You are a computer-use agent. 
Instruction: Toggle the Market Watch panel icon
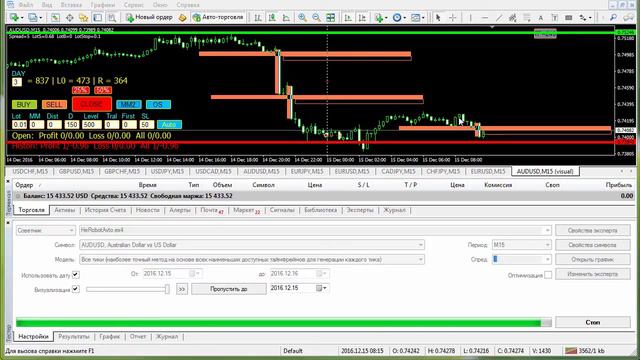(x=56, y=17)
